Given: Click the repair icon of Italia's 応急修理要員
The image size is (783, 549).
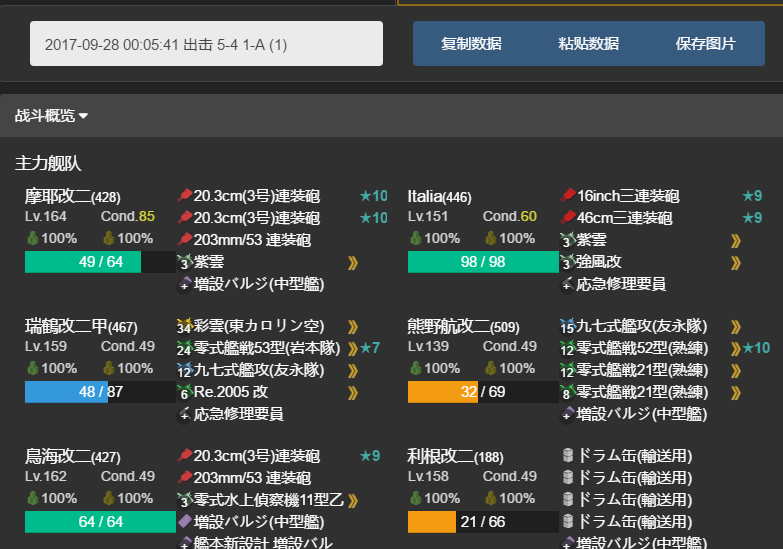Looking at the screenshot, I should coord(568,284).
